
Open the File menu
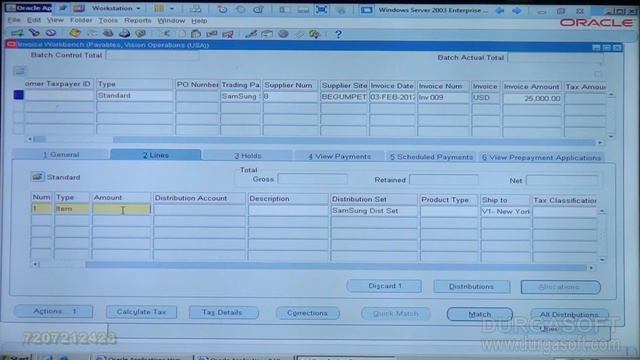(x=14, y=20)
